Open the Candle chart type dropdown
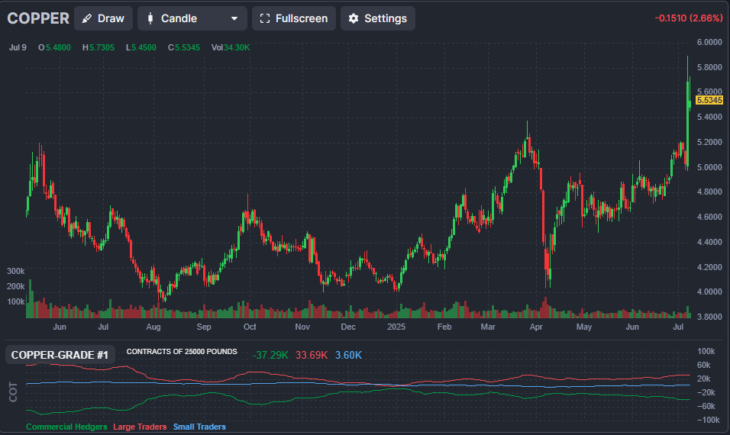Viewport: 730px width, 435px height. 192,19
